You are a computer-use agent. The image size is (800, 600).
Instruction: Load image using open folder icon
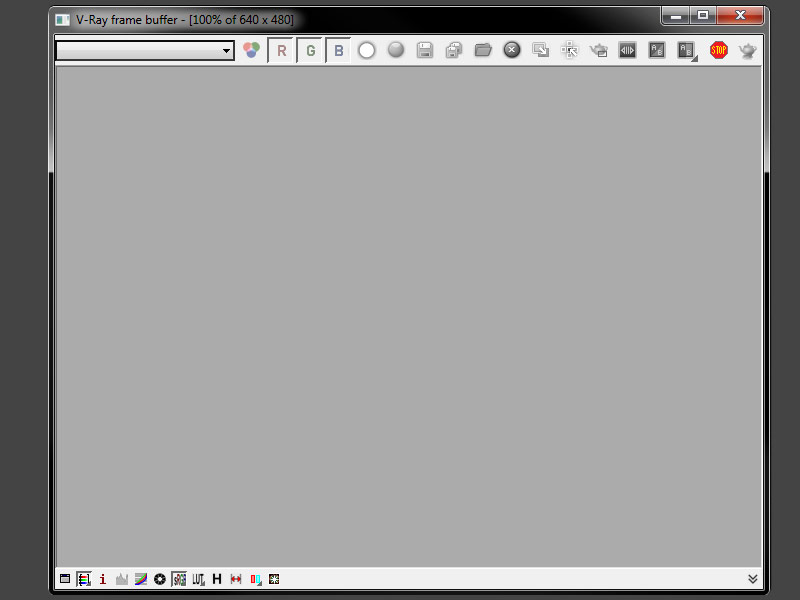point(483,49)
